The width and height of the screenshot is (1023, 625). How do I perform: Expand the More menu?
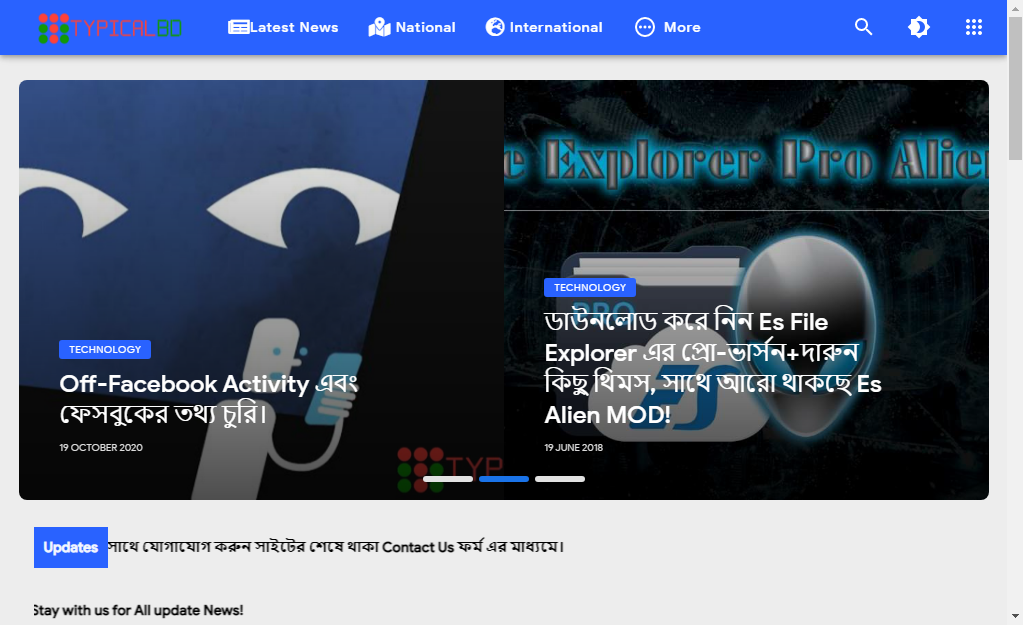tap(667, 27)
